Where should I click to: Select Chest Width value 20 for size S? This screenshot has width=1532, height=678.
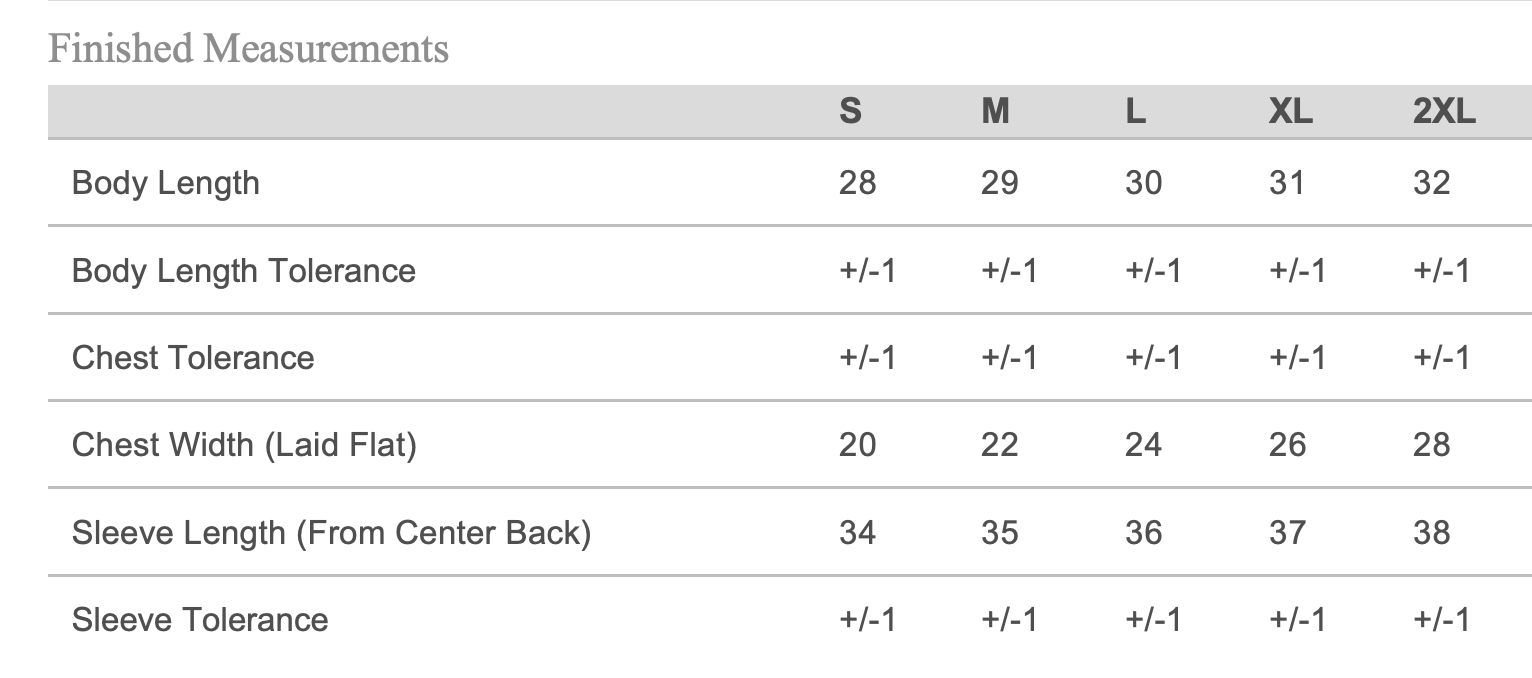(x=857, y=445)
